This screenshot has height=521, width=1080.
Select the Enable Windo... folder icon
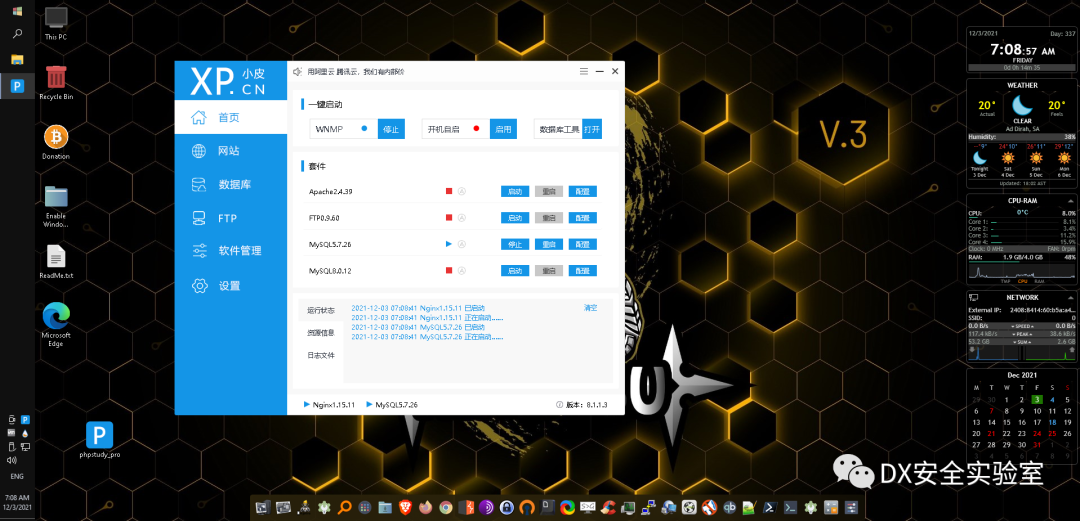point(56,205)
